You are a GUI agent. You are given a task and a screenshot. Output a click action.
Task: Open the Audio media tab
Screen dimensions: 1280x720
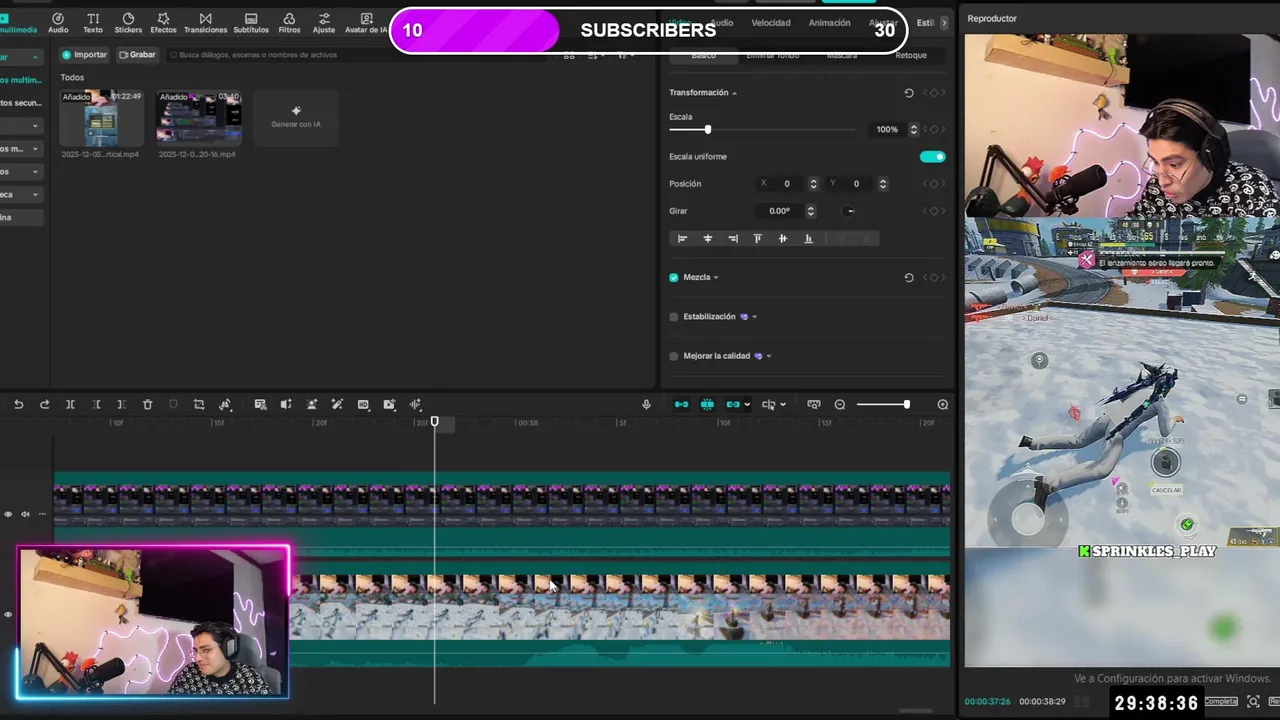click(58, 23)
